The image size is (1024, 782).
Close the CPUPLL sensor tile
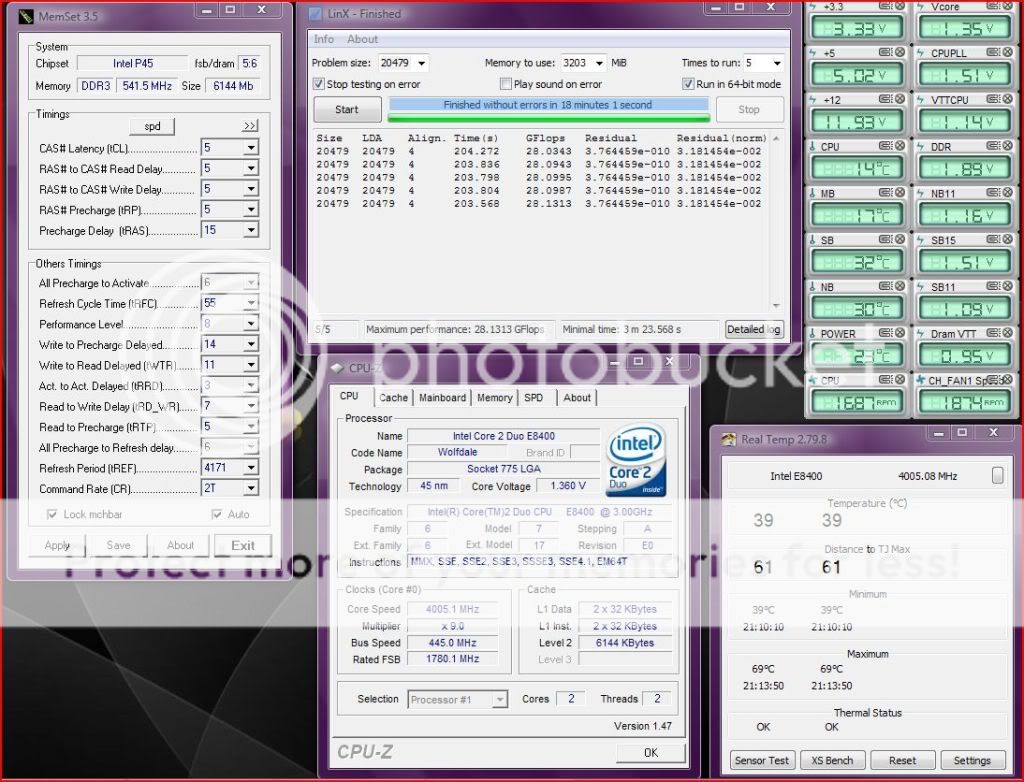point(1008,52)
